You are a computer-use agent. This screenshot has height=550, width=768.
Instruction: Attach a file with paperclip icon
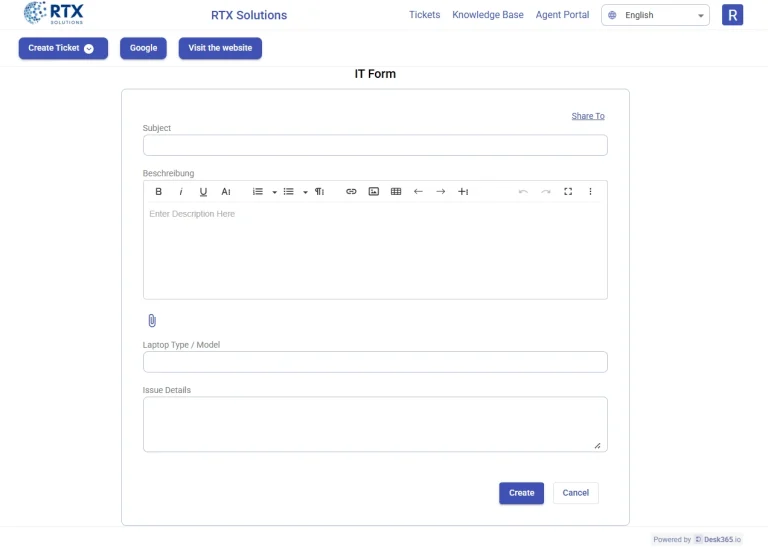click(x=152, y=320)
